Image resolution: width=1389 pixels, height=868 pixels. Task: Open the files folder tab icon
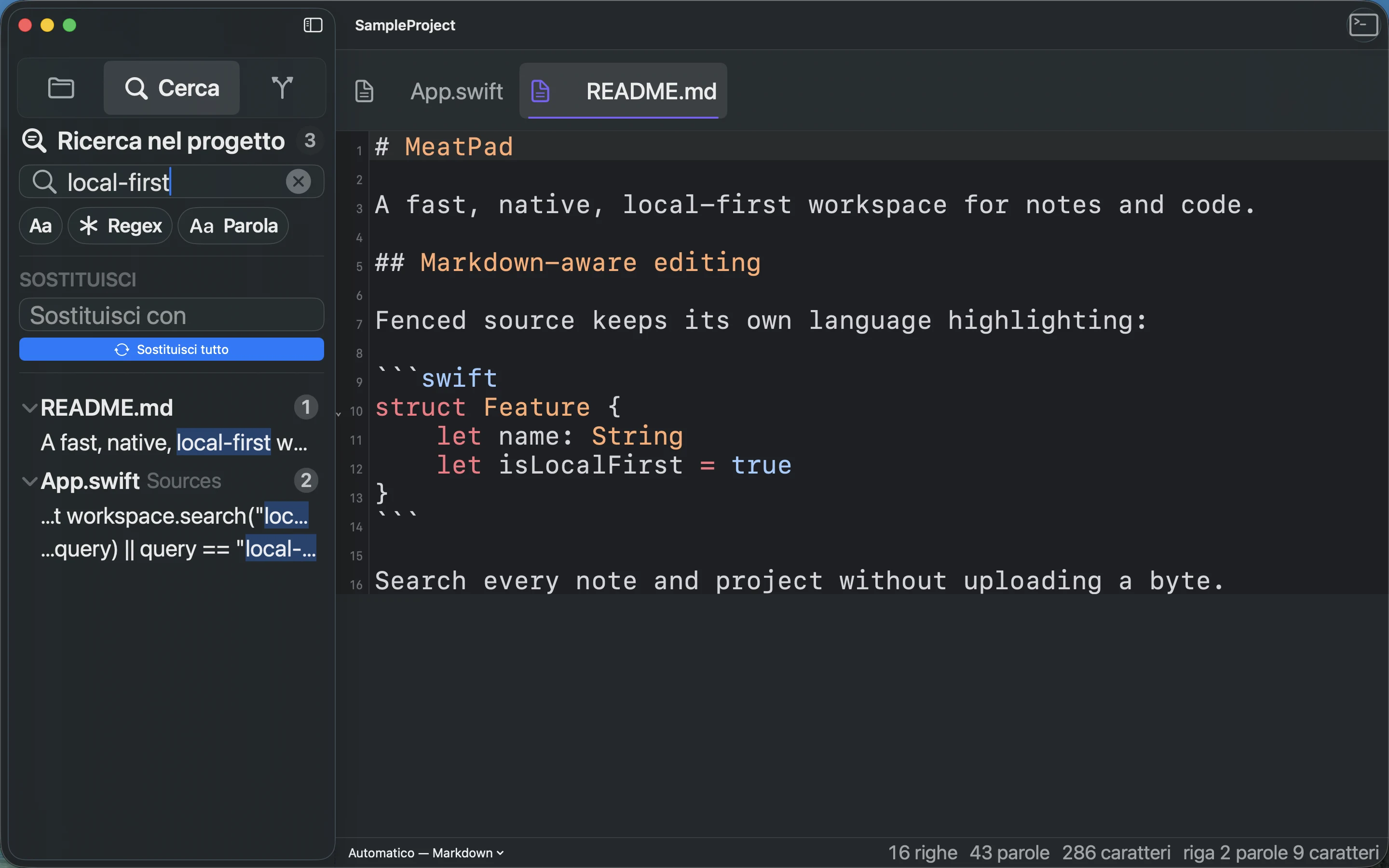tap(61, 88)
